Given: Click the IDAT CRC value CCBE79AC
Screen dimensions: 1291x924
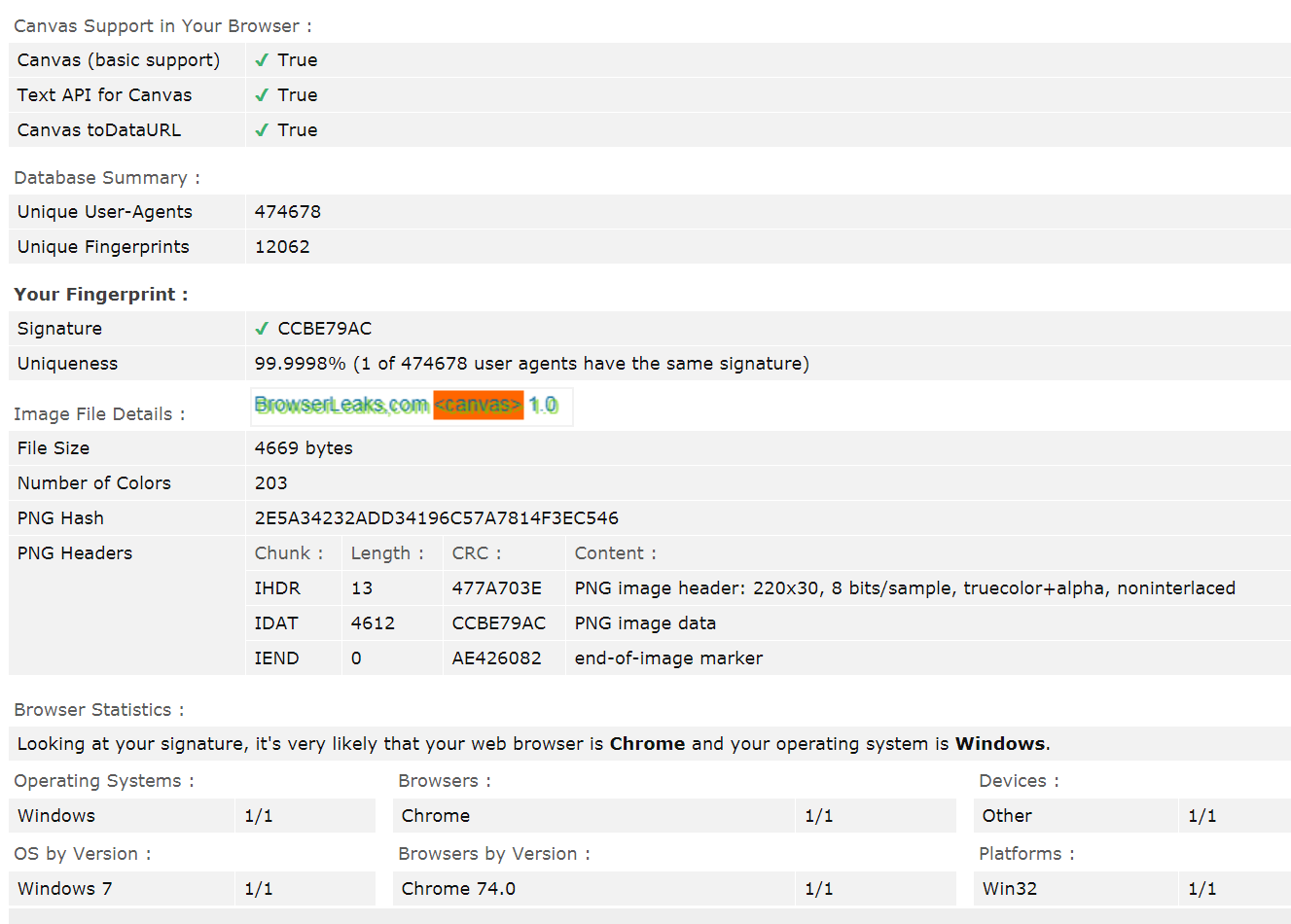Looking at the screenshot, I should tap(499, 623).
